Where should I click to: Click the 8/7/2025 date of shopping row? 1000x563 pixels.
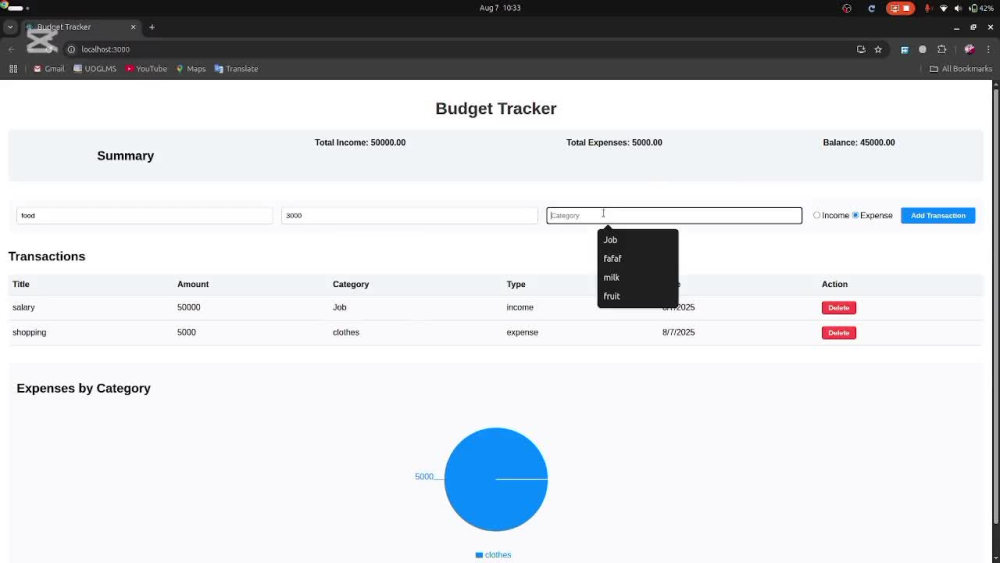pos(679,332)
